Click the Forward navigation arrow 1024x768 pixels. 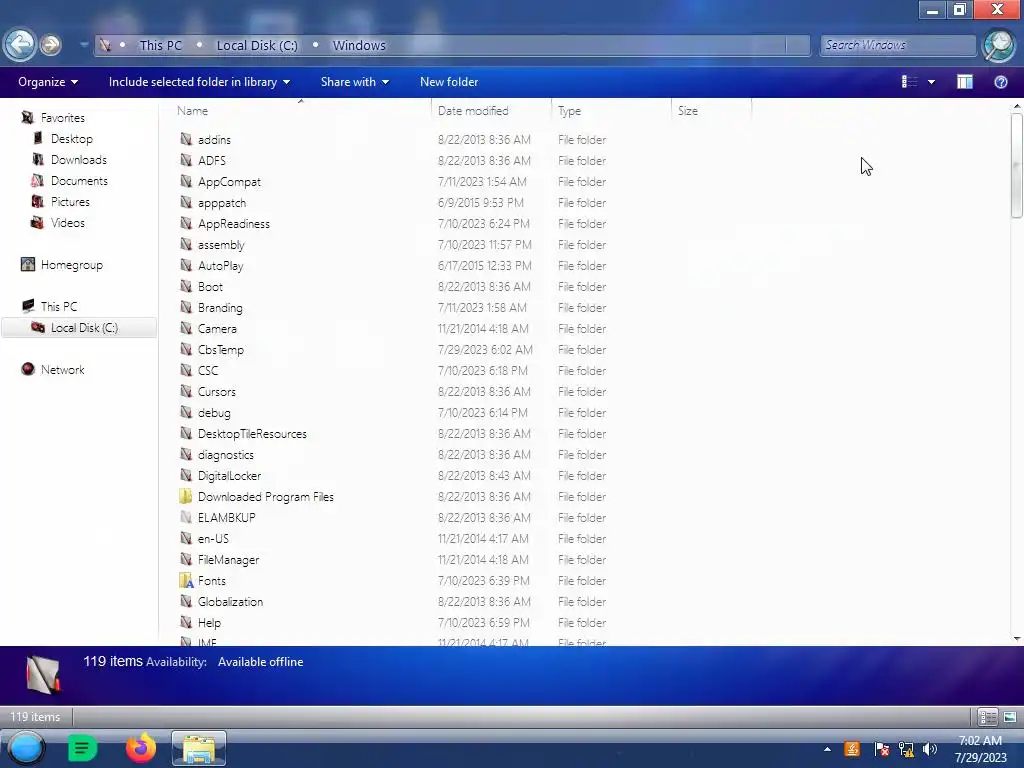(x=50, y=44)
